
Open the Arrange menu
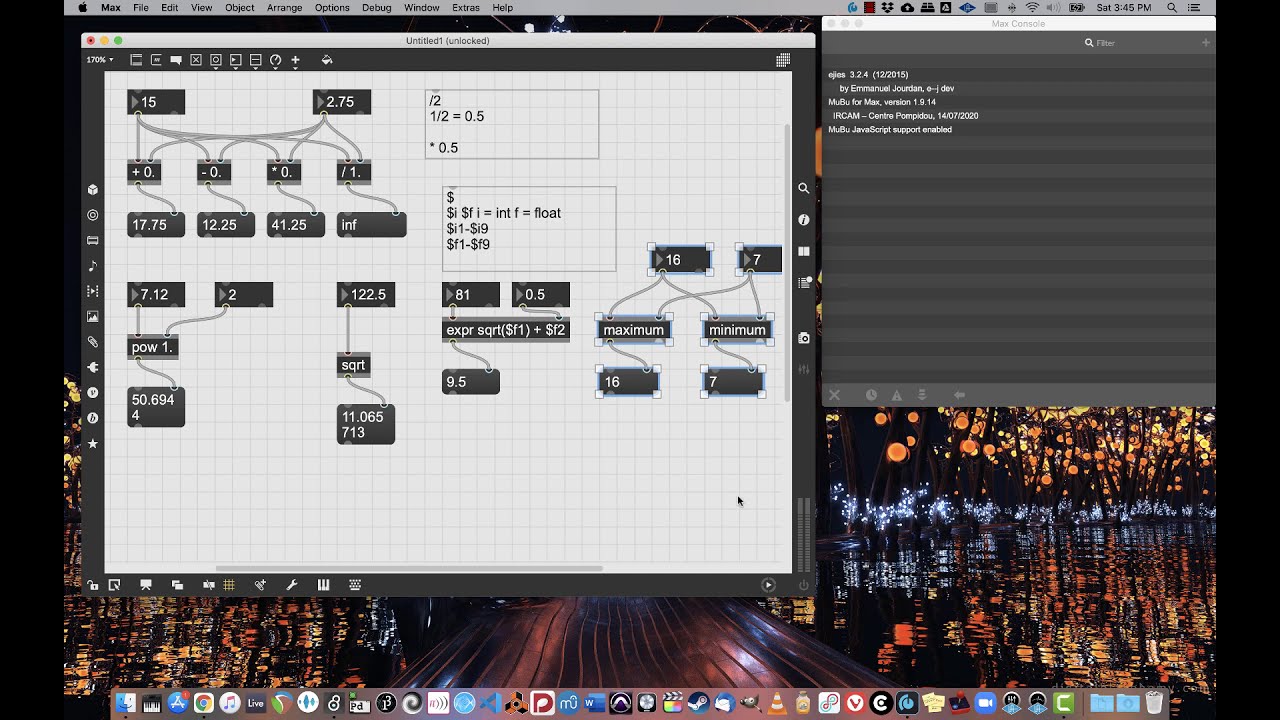click(285, 7)
